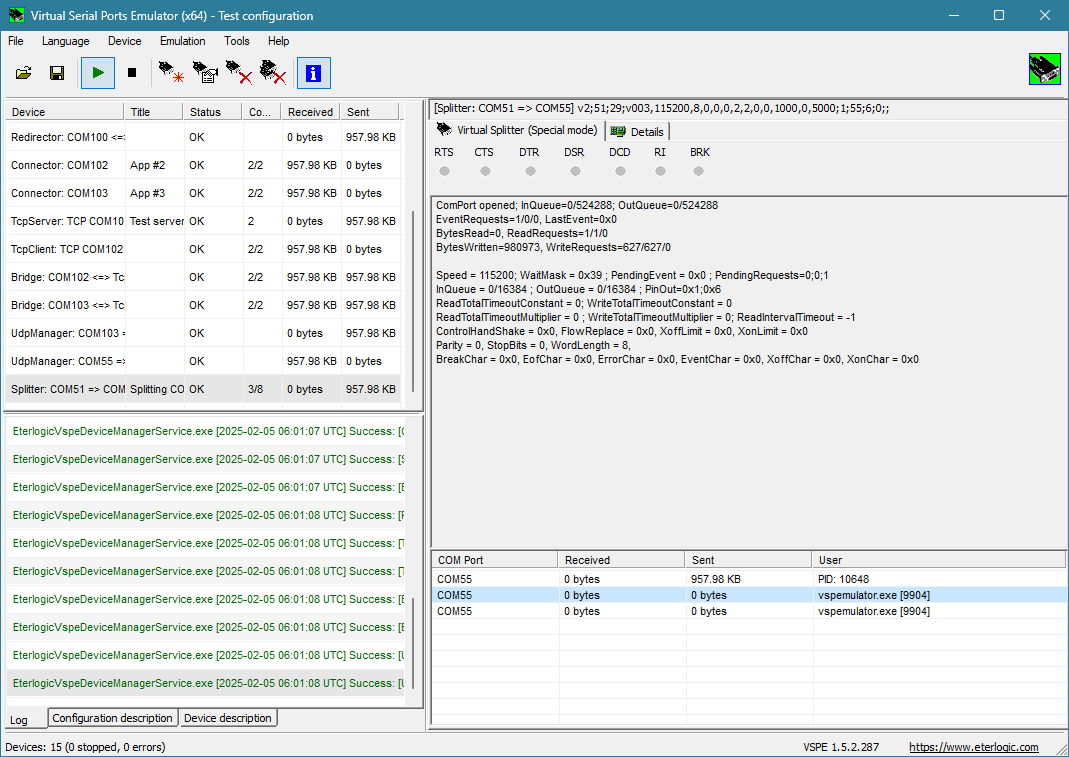This screenshot has height=757, width=1069.
Task: Select the UdpManager: COM55 device row
Action: pyautogui.click(x=203, y=361)
